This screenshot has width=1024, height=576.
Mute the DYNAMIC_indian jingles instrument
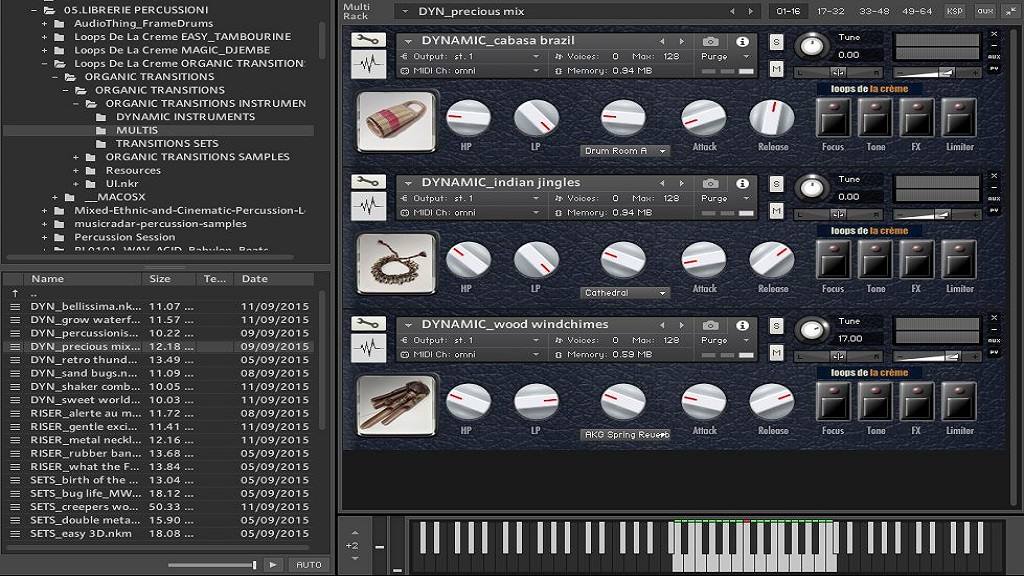tap(777, 210)
